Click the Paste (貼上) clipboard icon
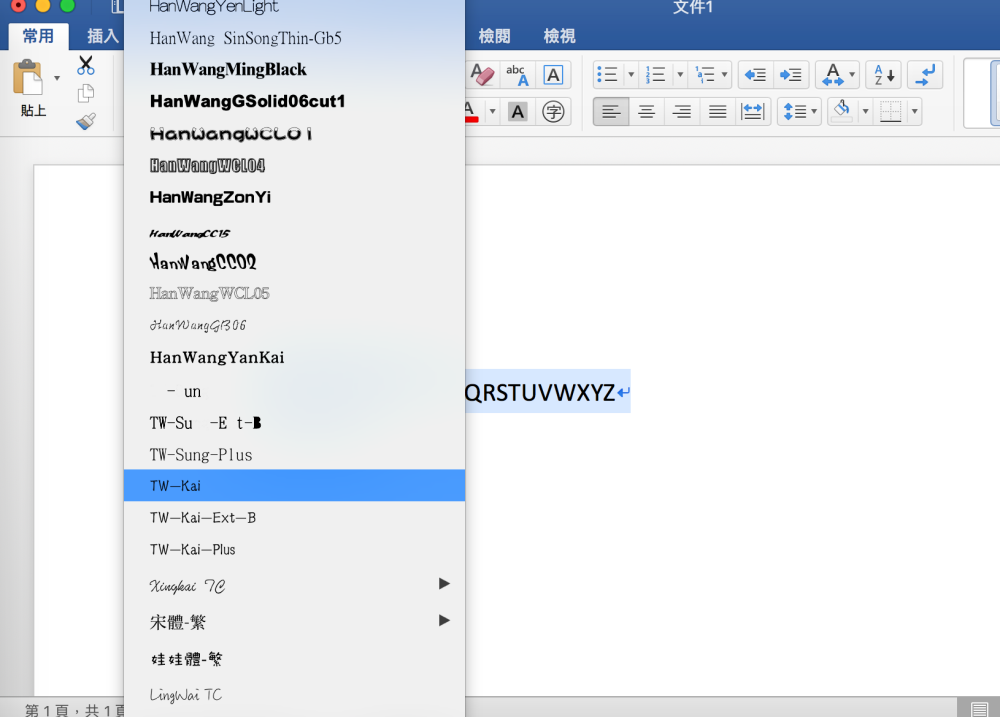The height and width of the screenshot is (717, 1000). (27, 78)
